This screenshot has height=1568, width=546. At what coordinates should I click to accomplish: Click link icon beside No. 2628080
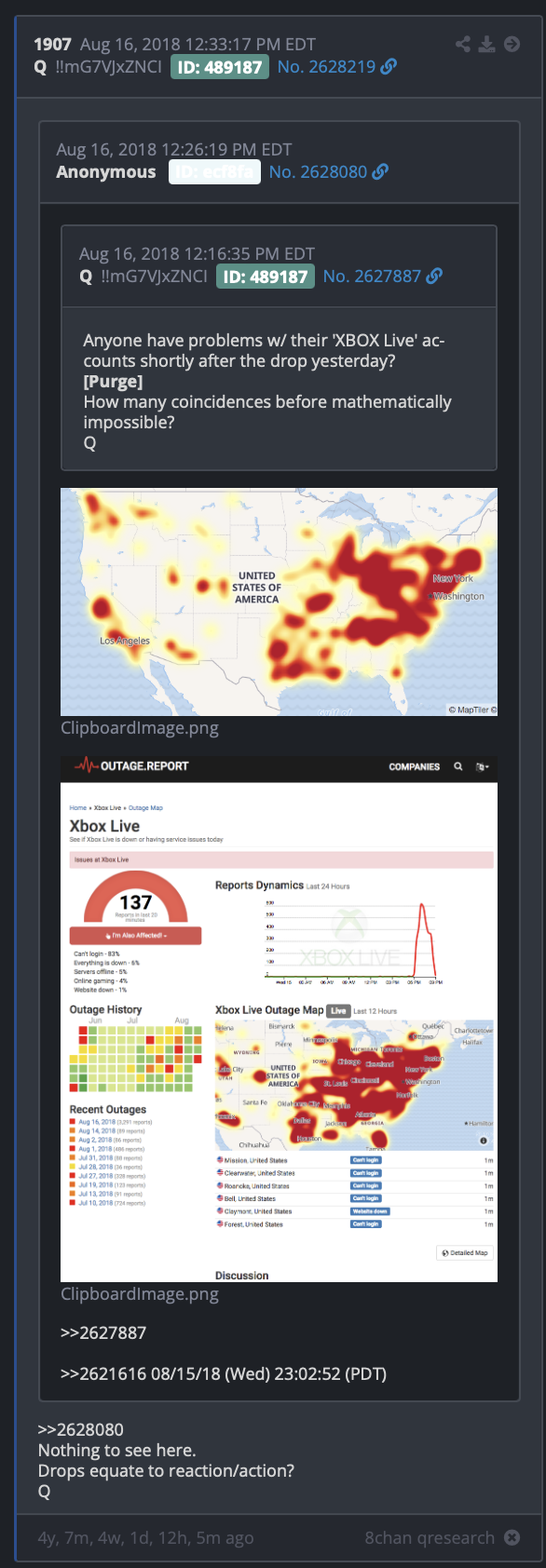click(380, 171)
